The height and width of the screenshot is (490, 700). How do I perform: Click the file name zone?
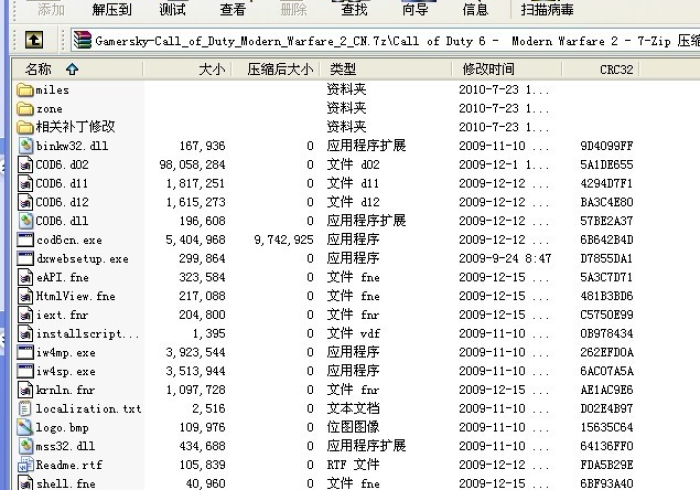49,108
